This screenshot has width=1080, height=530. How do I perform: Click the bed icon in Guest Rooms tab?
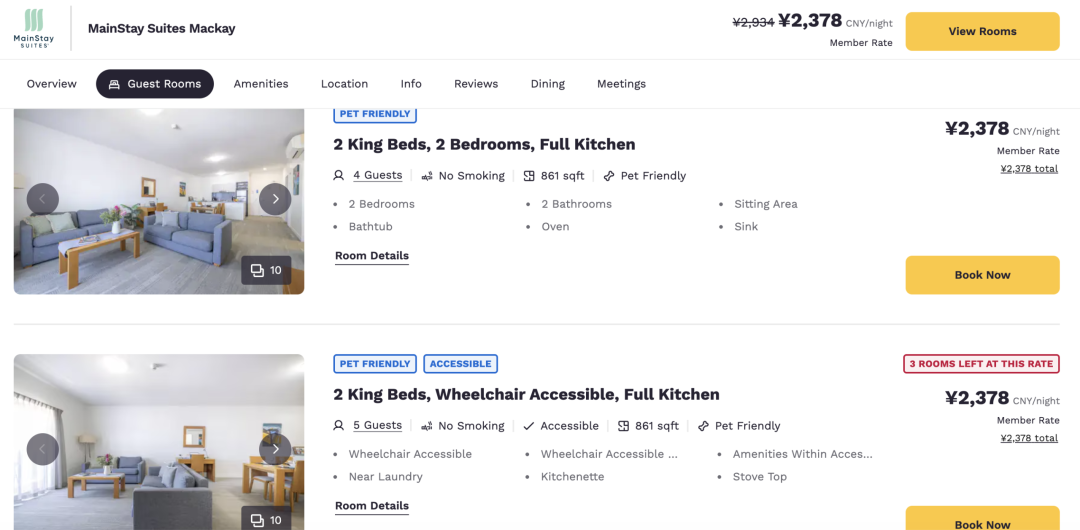[114, 84]
